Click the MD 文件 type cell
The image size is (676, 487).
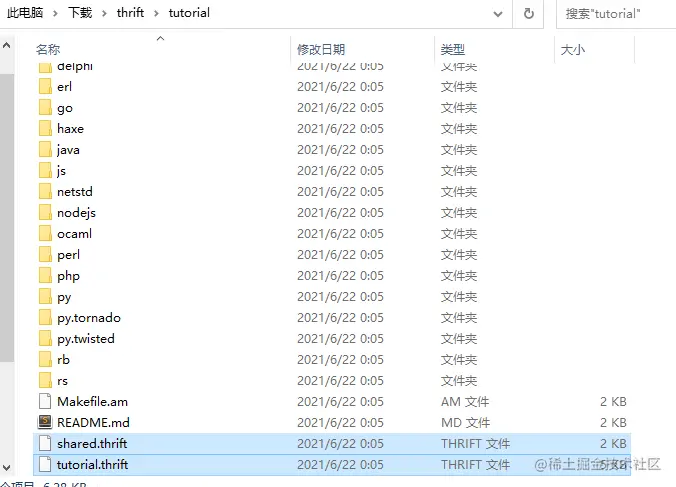pos(465,423)
